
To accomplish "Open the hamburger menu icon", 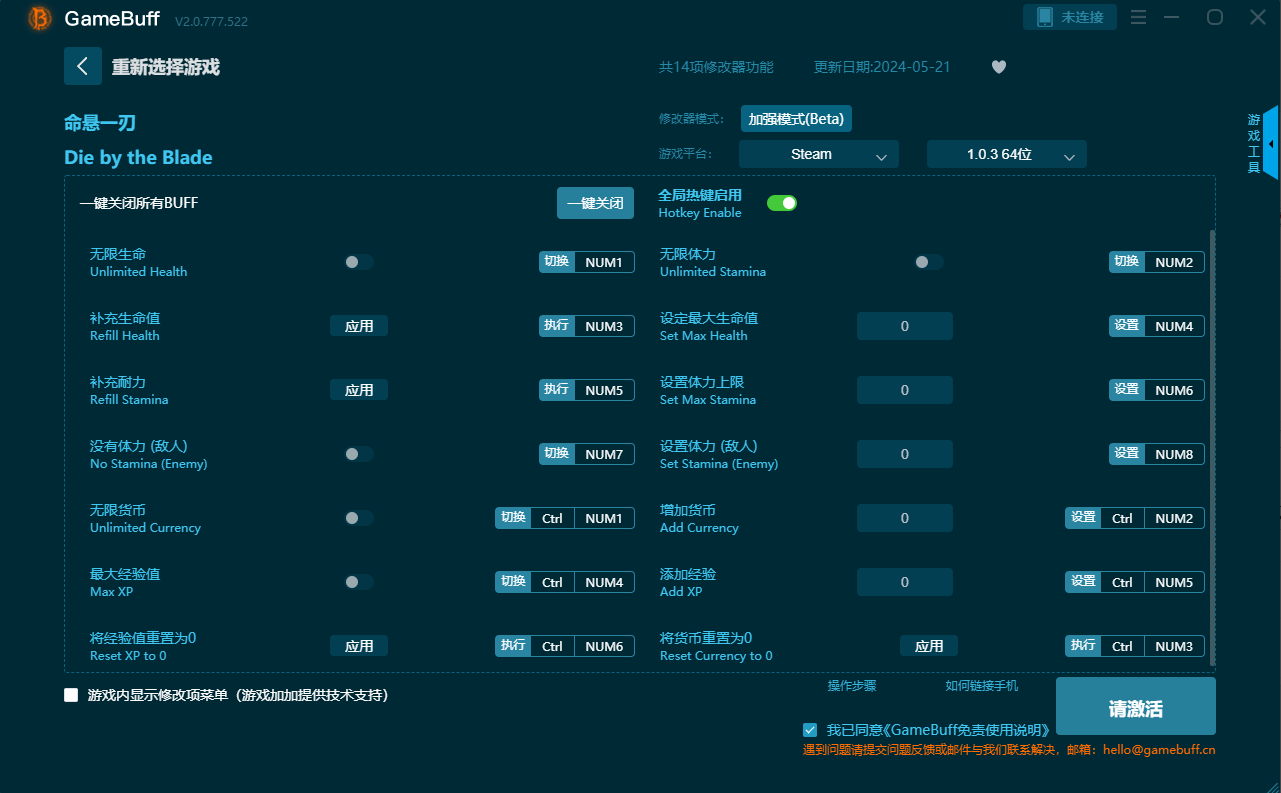I will [1138, 17].
